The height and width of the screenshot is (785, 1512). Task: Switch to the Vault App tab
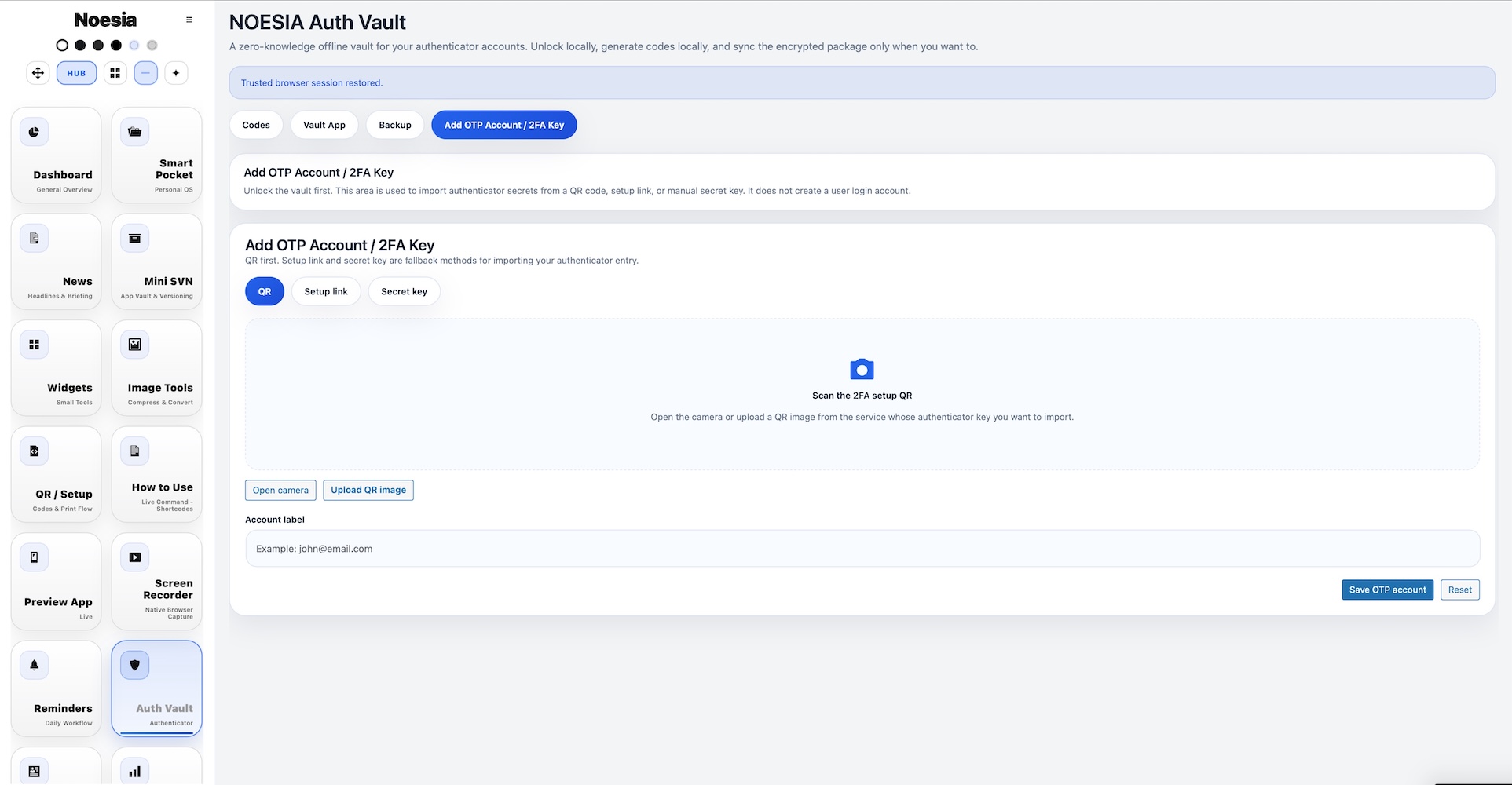324,125
